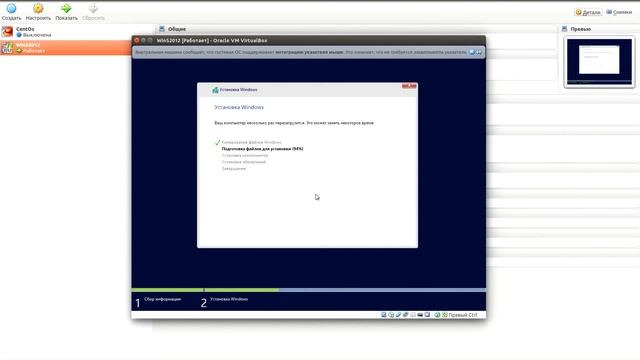
Task: Click the Создать (create VM) toolbar icon
Action: [x=11, y=8]
